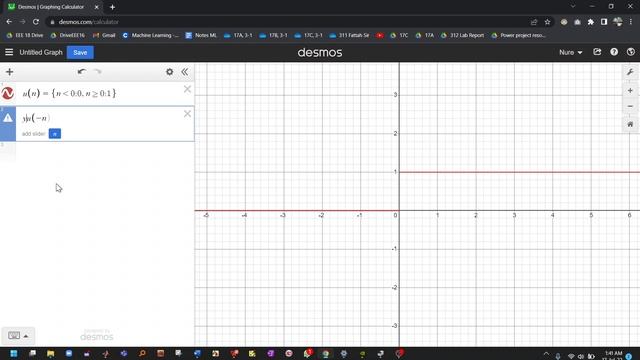This screenshot has height=360, width=640.
Task: Open the Desmos help icon
Action: [614, 52]
